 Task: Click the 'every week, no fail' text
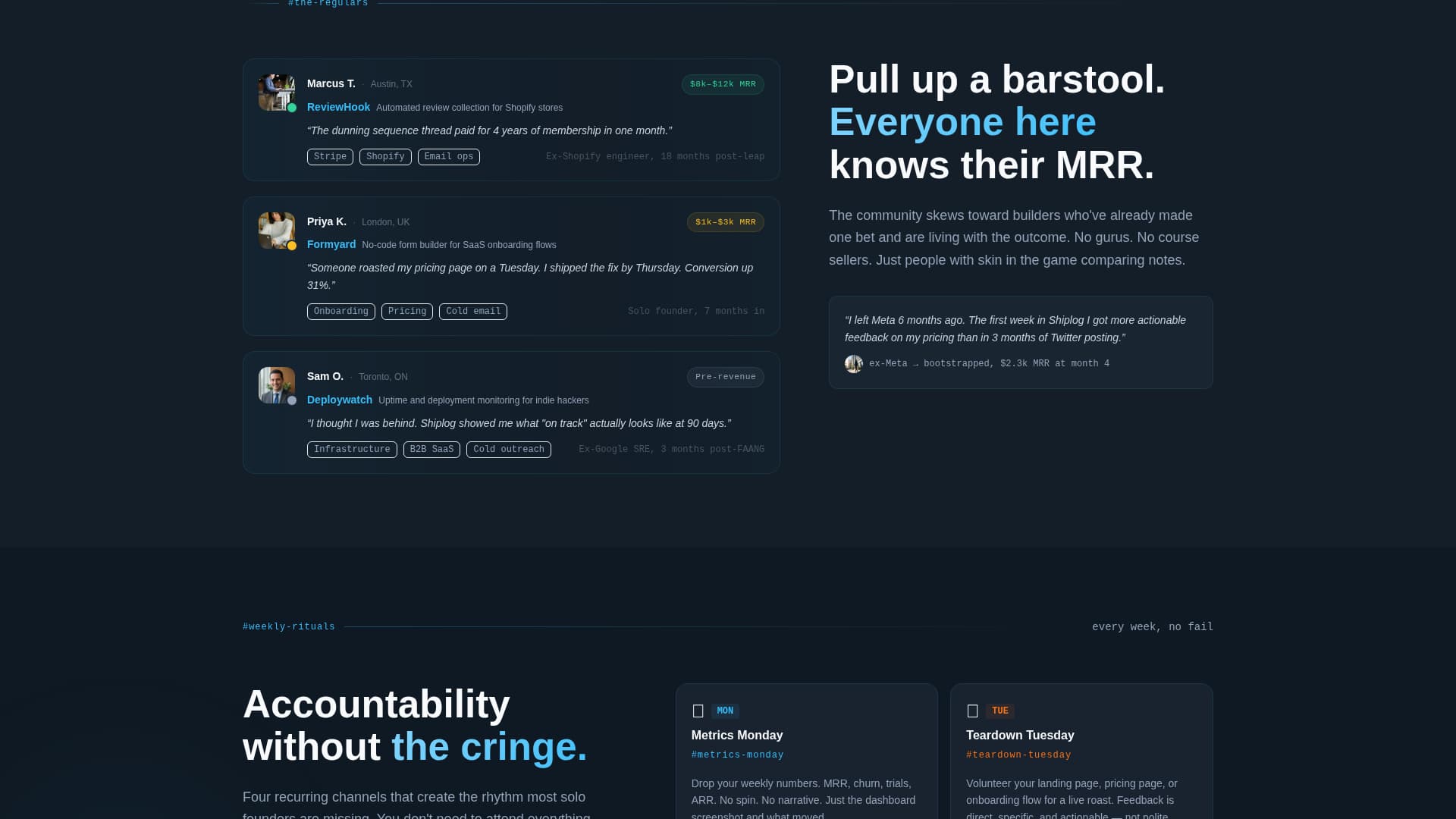click(1153, 626)
